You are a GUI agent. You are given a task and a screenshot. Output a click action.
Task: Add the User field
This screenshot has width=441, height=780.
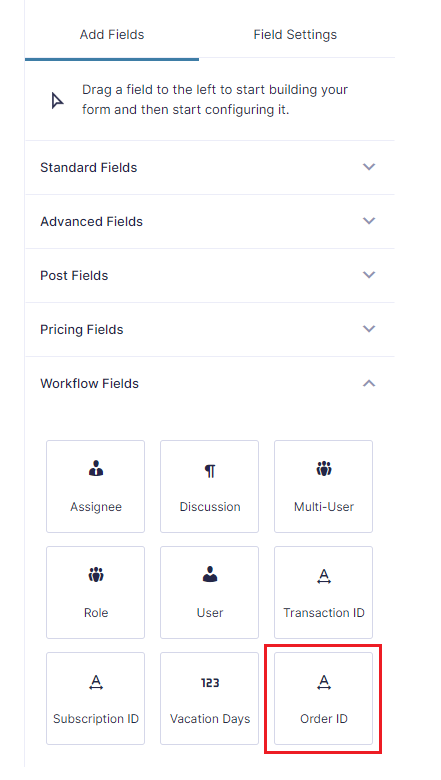click(x=209, y=592)
